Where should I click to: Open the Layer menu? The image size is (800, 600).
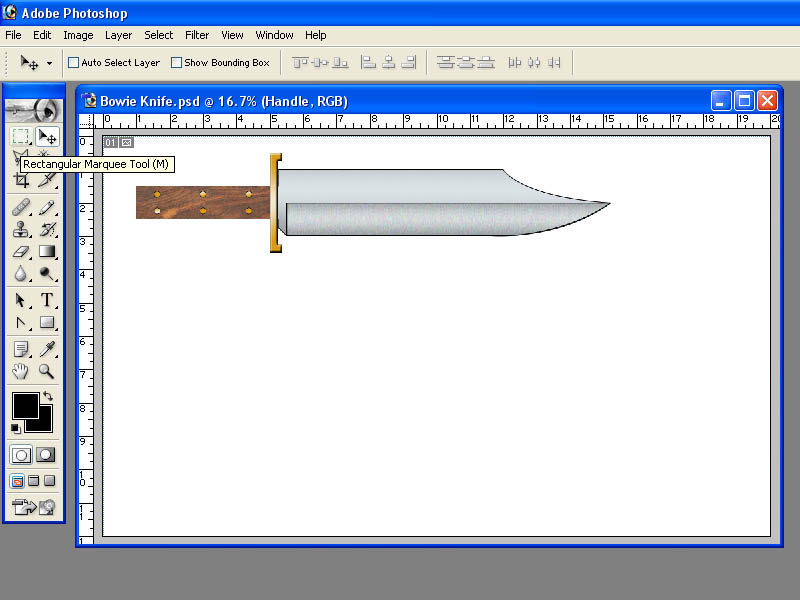[x=118, y=35]
